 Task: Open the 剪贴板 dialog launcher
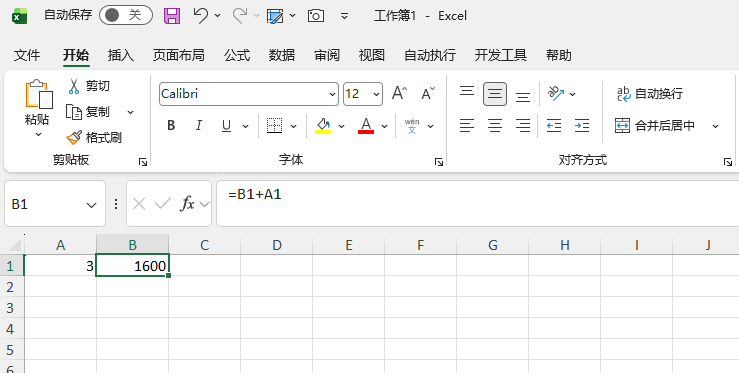tap(143, 162)
